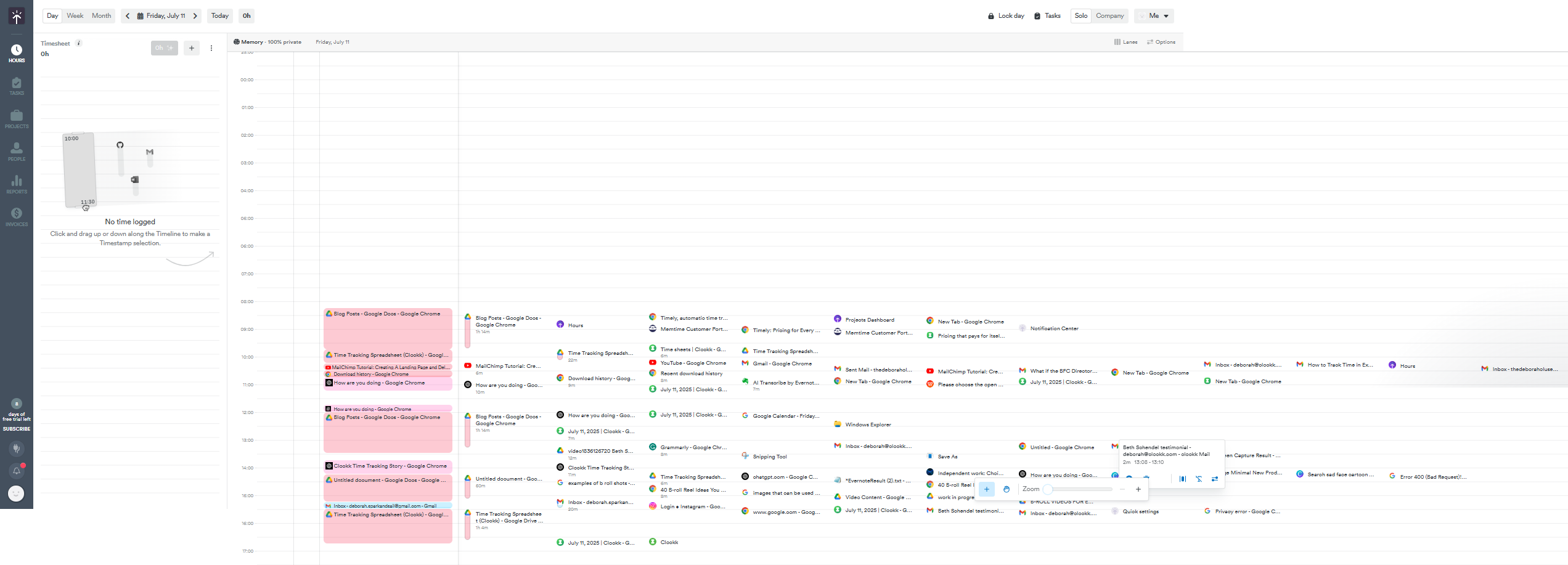Click the 'Snipping Tool' memory entry

click(765, 456)
